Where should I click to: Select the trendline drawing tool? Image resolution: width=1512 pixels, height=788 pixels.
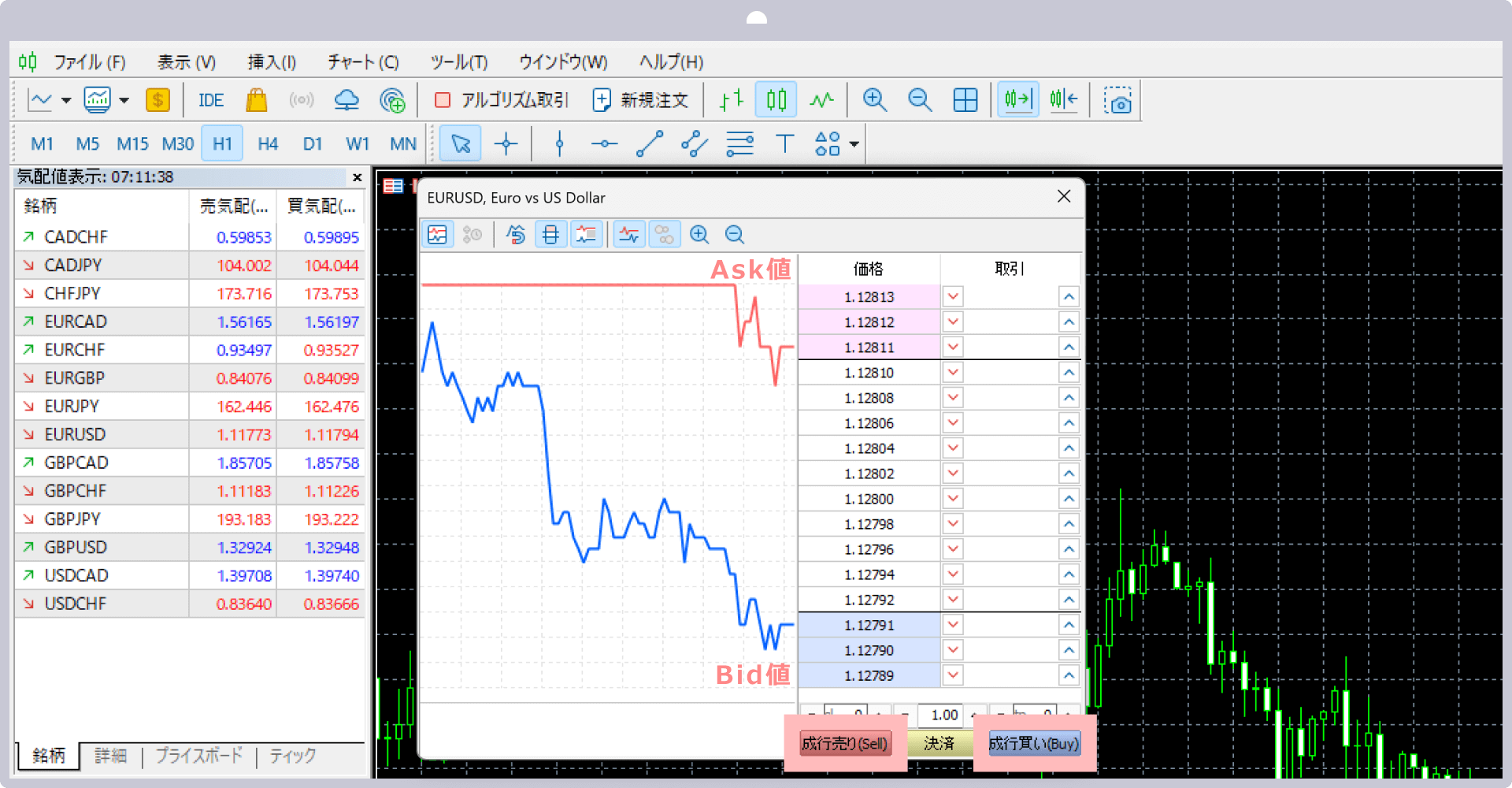click(x=650, y=144)
